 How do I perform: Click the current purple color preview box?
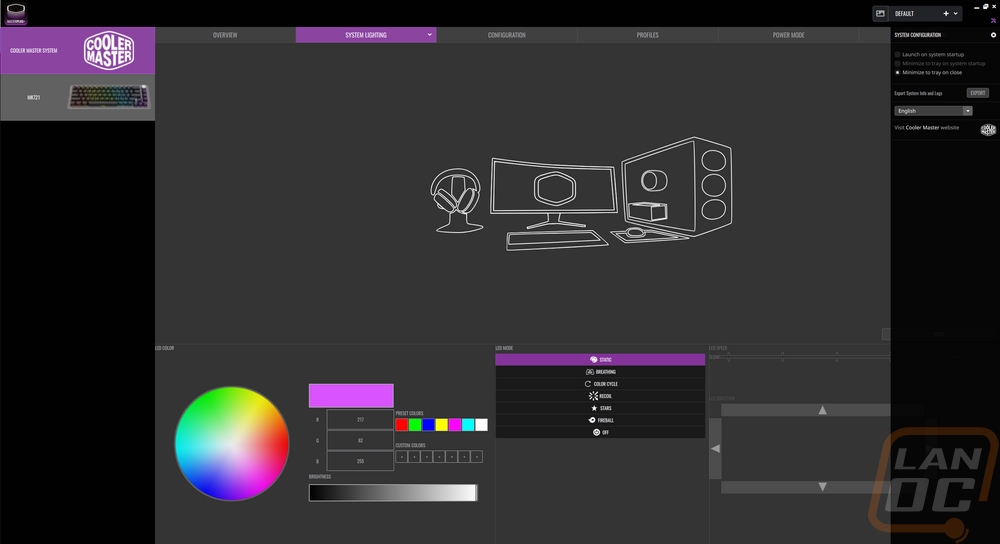(x=351, y=395)
